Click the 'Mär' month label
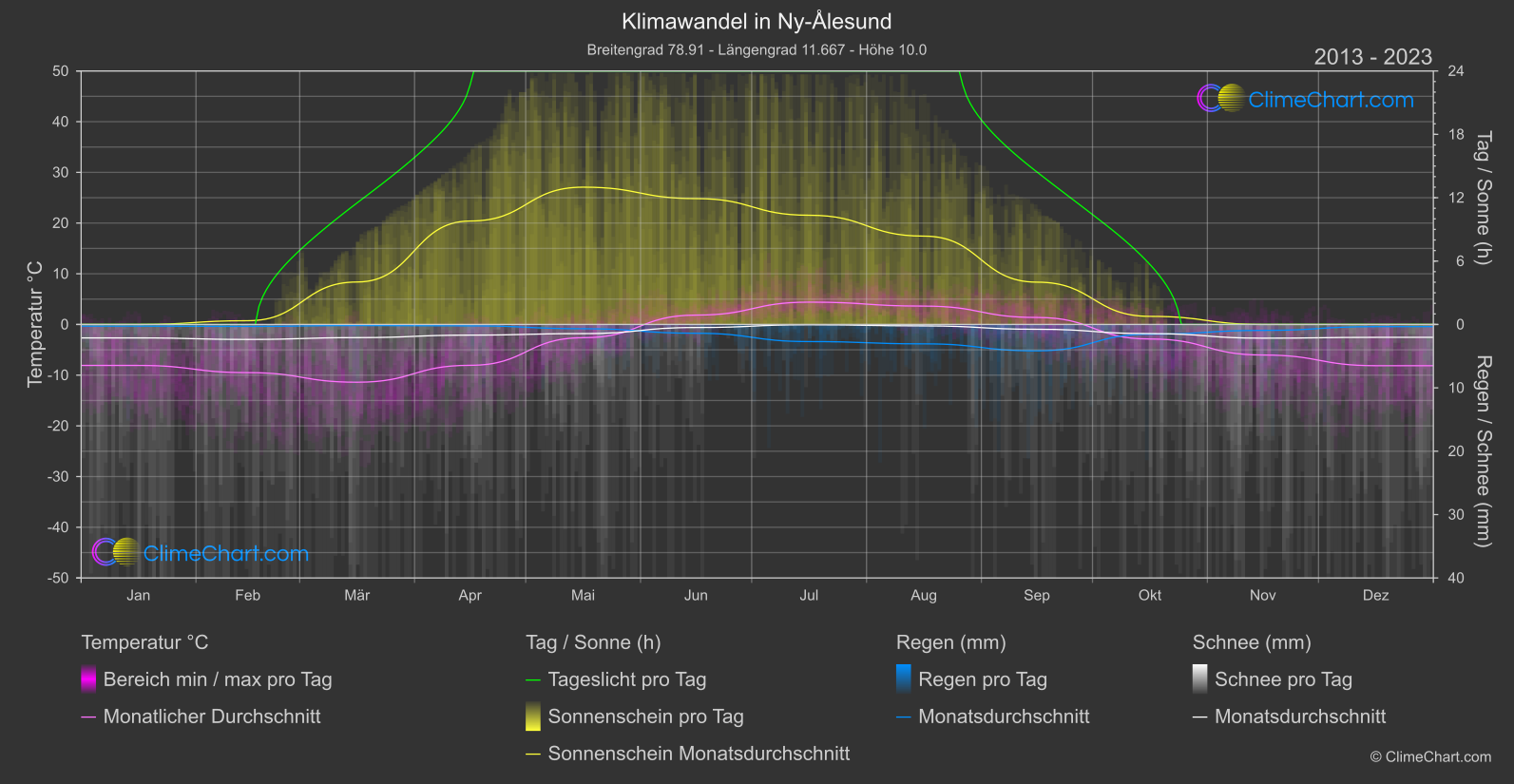Image resolution: width=1514 pixels, height=784 pixels. (x=357, y=595)
